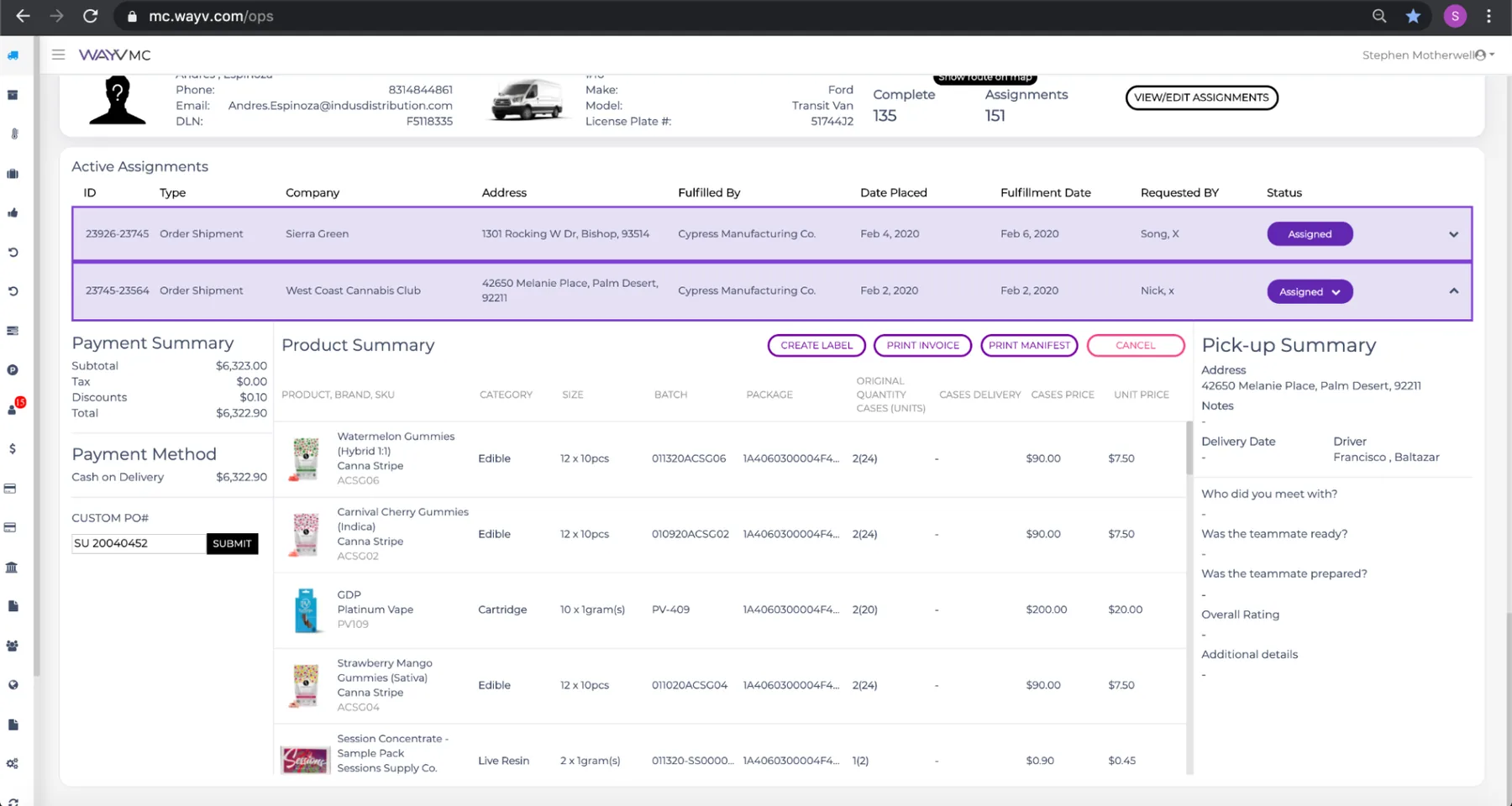The image size is (1512, 806).
Task: Open the circled P sidebar icon
Action: click(13, 370)
